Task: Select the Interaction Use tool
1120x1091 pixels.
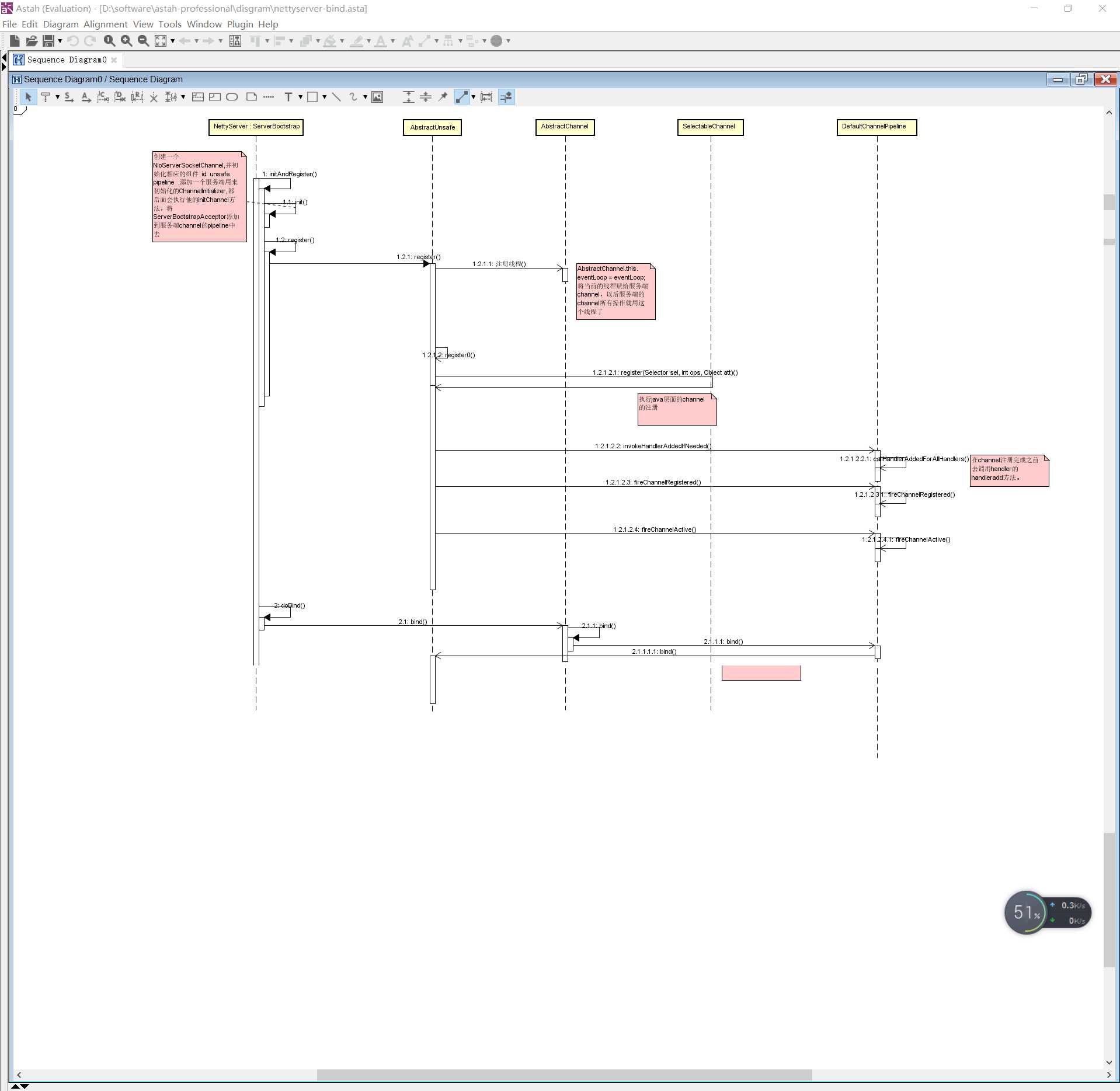Action: coord(198,97)
